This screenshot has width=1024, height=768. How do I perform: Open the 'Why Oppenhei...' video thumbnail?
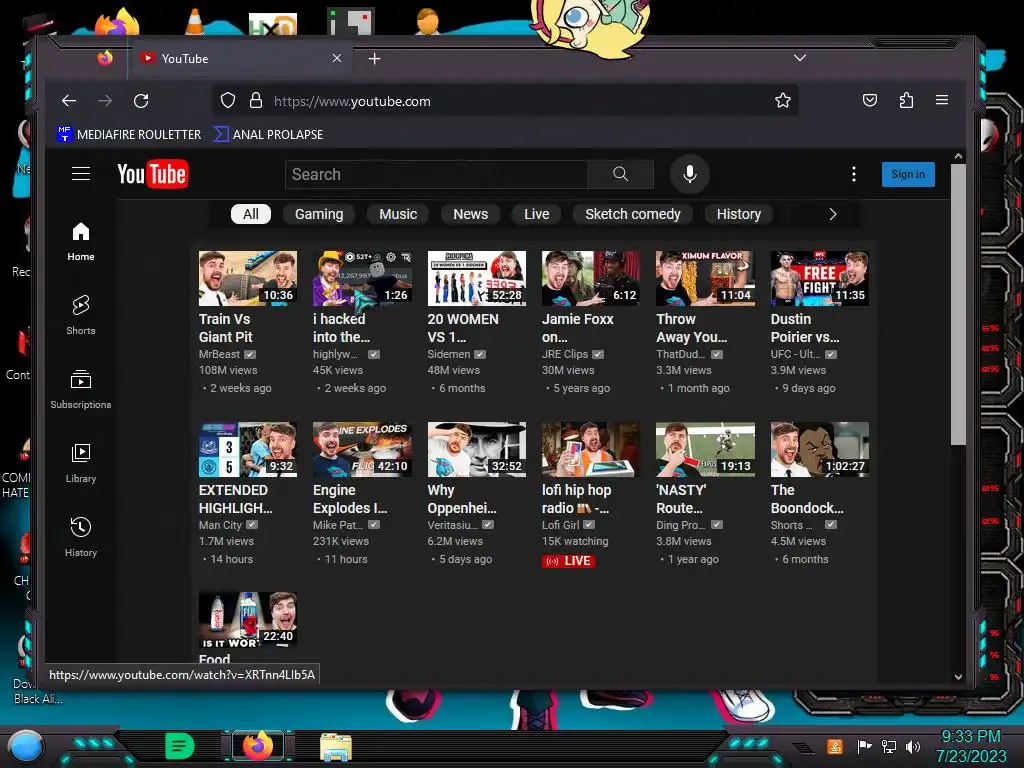pyautogui.click(x=477, y=449)
